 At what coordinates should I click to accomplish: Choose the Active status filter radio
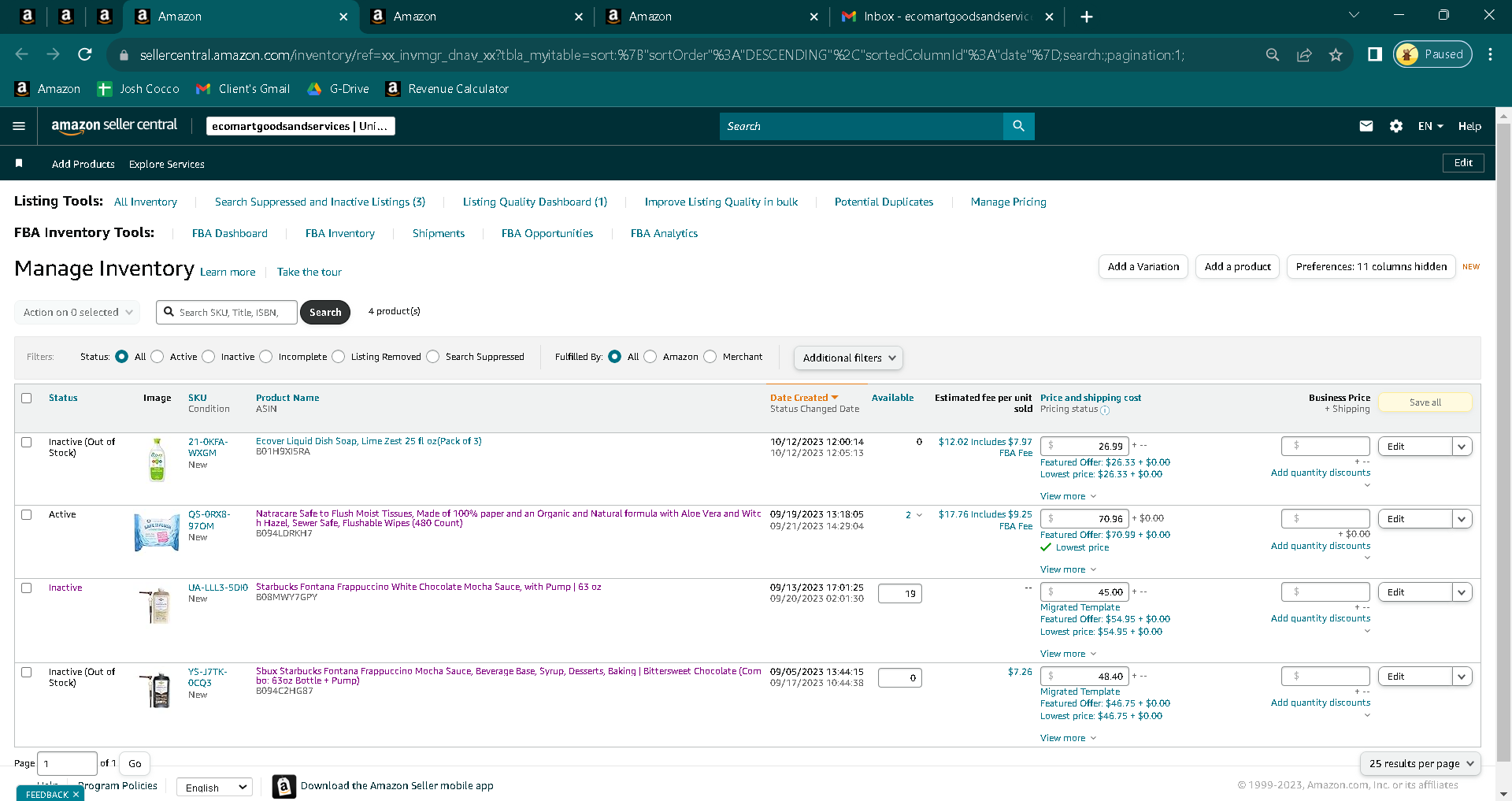tap(157, 357)
